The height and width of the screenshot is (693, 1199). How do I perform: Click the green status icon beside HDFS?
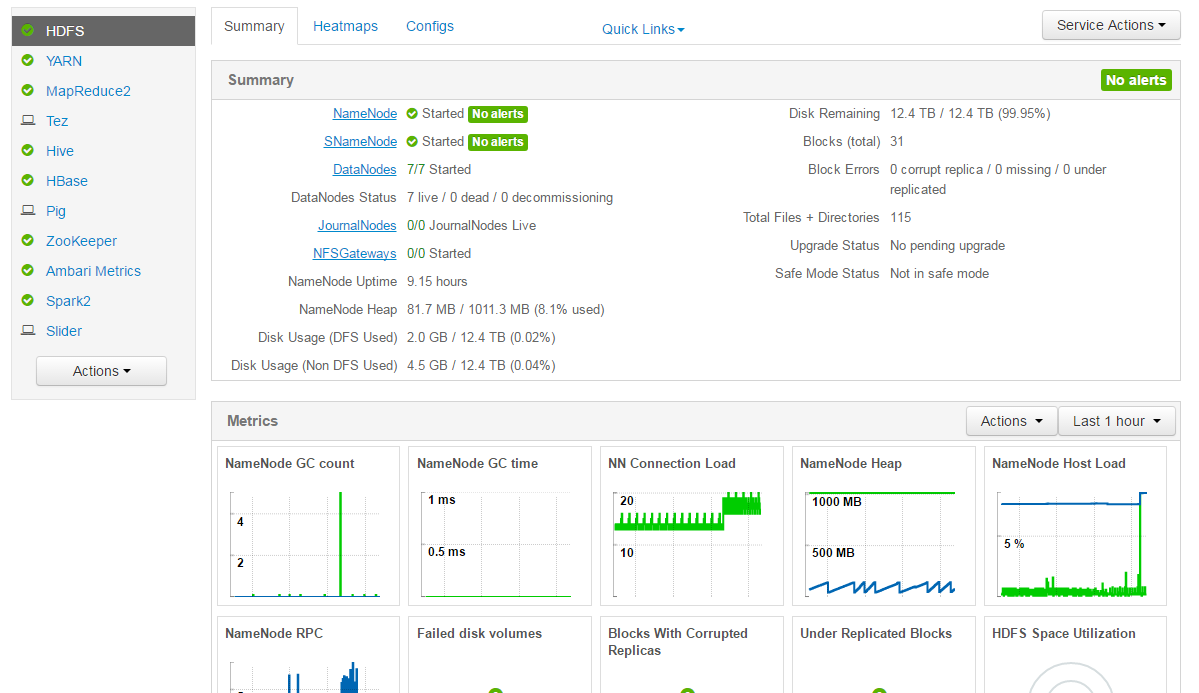pyautogui.click(x=28, y=31)
